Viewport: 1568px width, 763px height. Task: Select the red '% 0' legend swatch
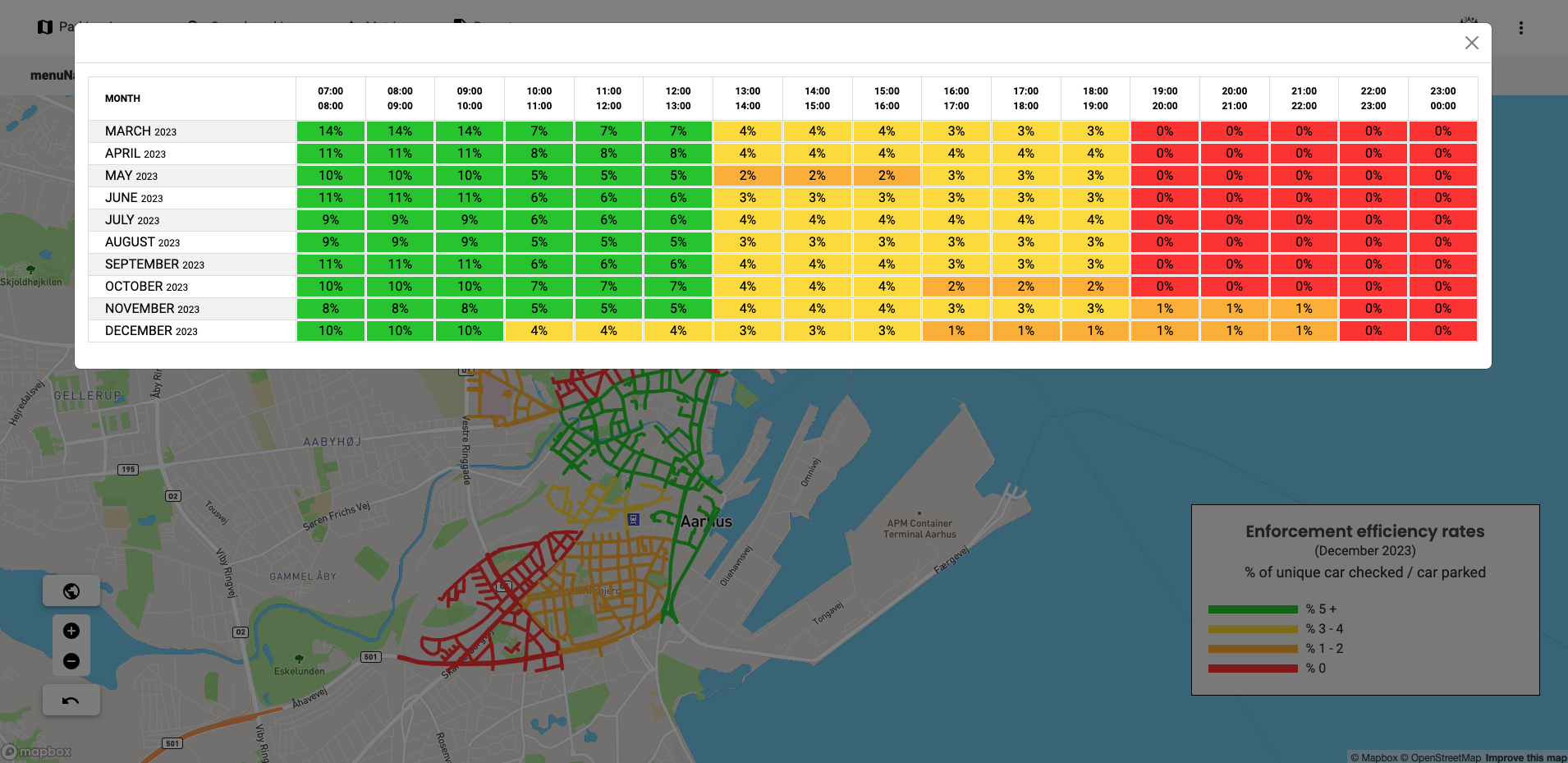point(1253,669)
